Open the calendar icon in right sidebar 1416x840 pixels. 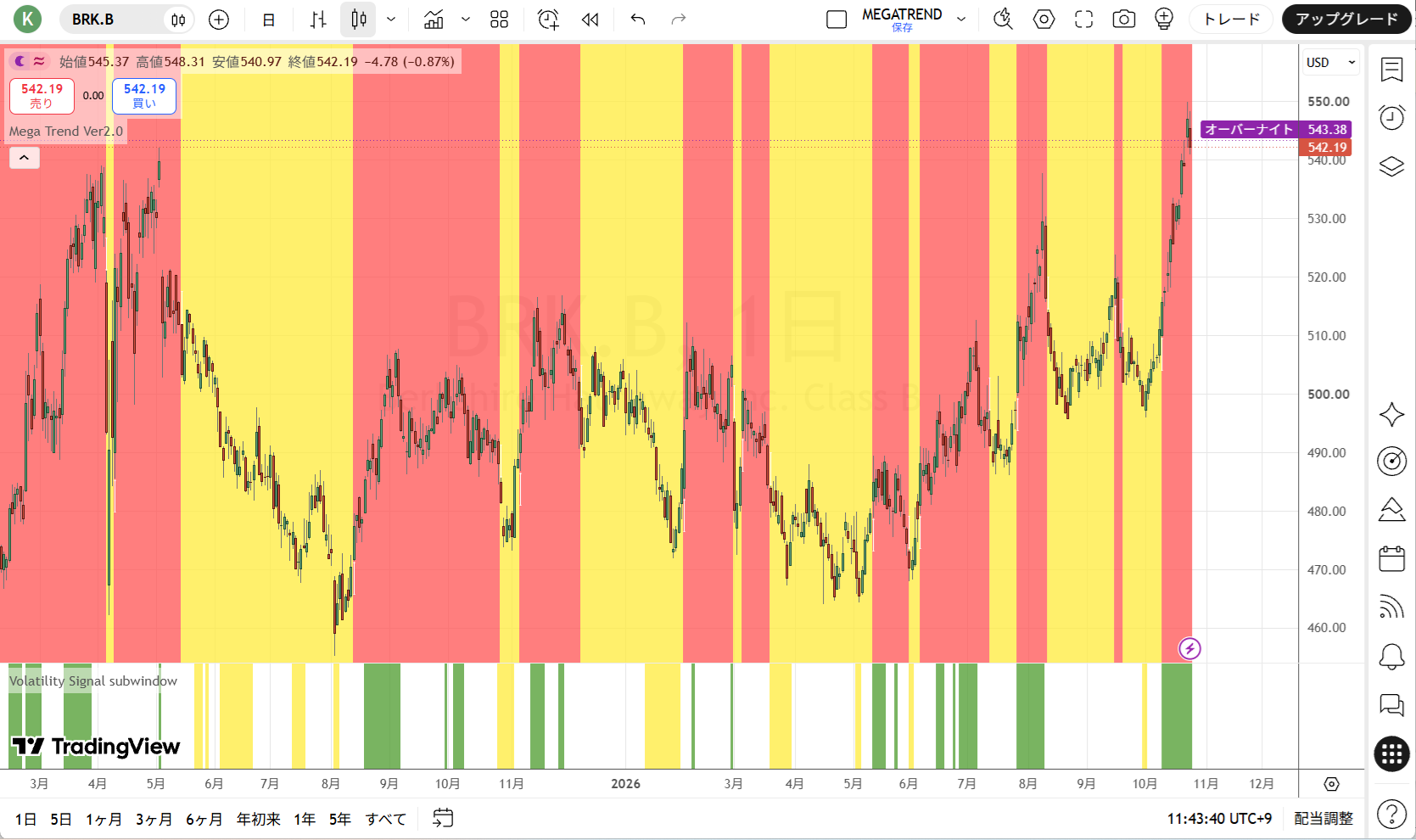[1391, 558]
